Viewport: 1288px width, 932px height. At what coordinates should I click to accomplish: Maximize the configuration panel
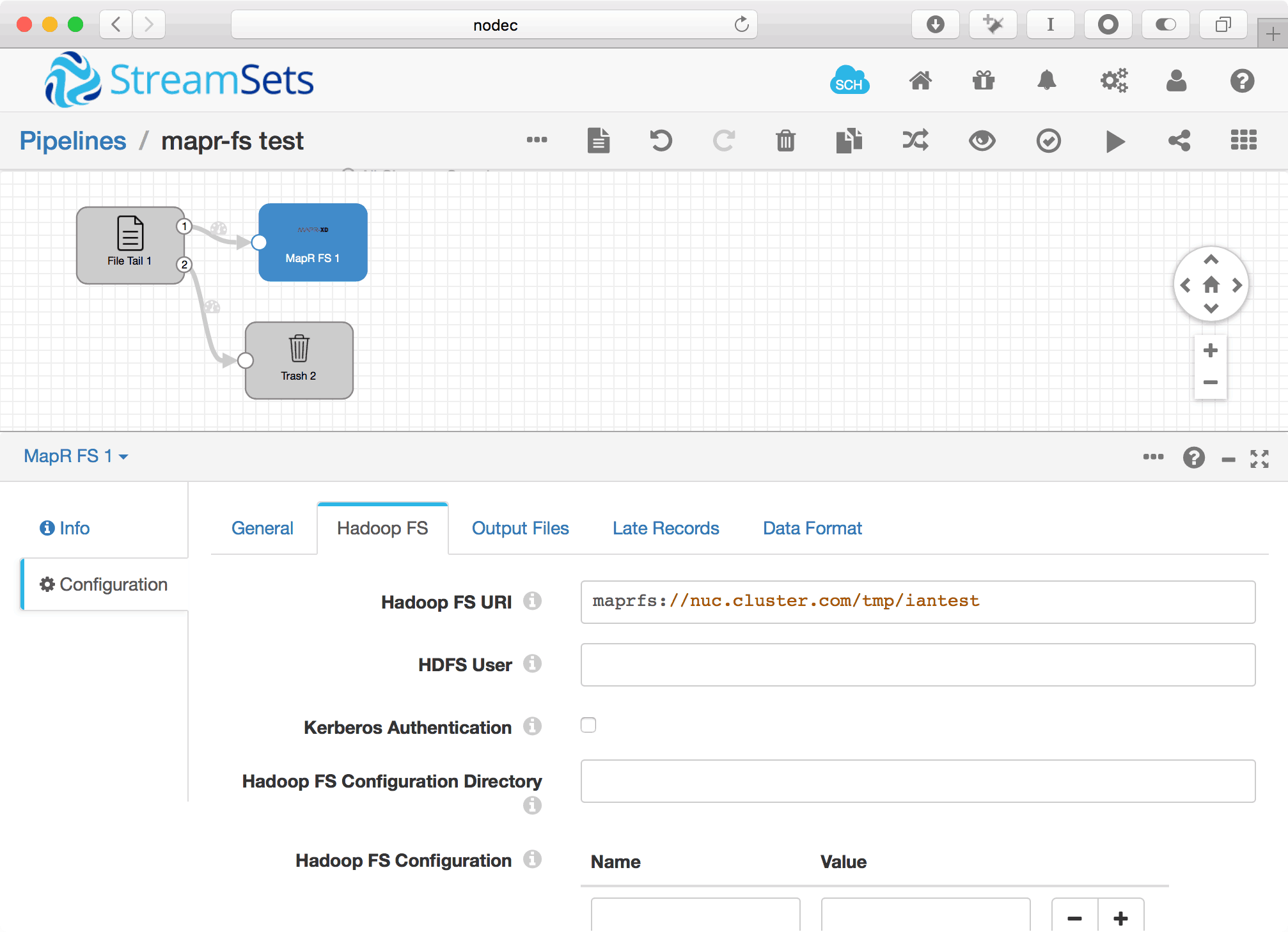click(1259, 458)
